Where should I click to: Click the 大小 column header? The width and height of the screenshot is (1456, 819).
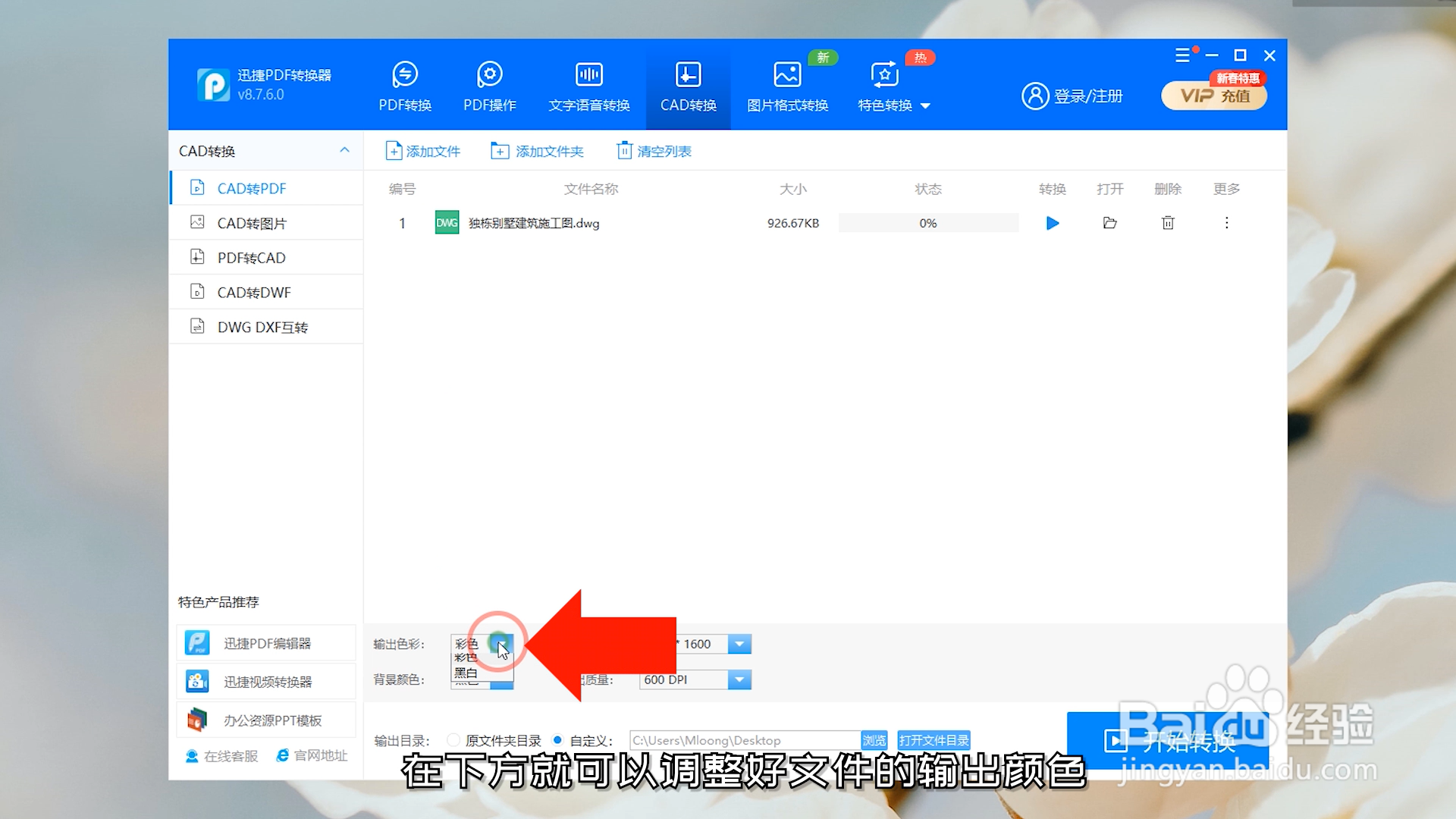pos(793,189)
